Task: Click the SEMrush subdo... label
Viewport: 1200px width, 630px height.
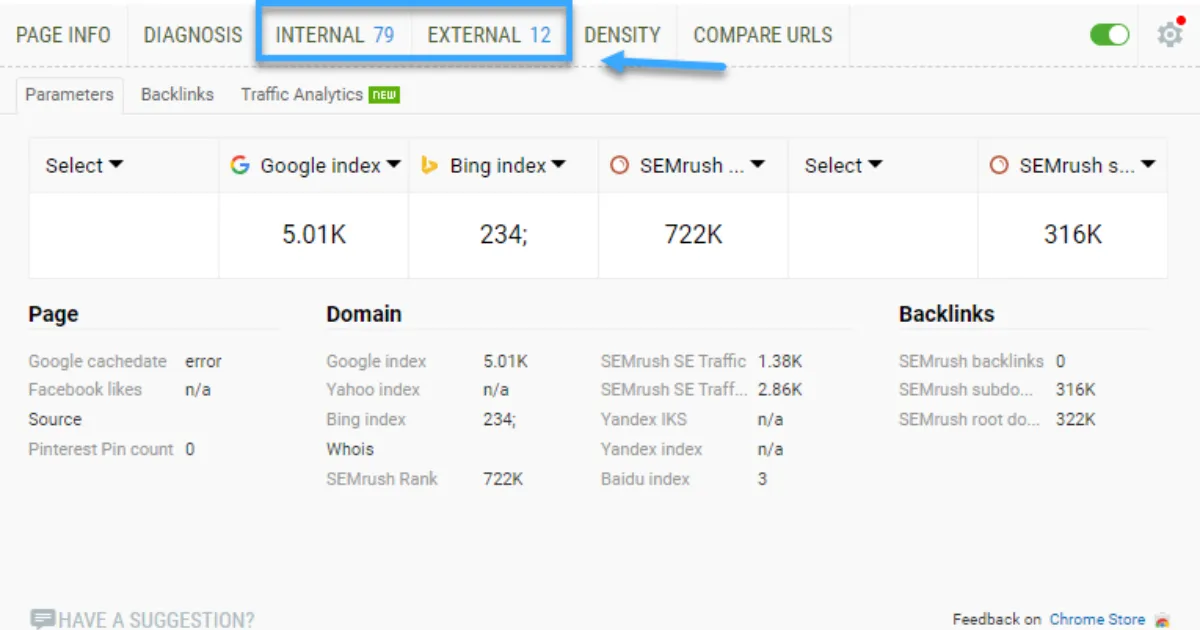Action: [966, 389]
